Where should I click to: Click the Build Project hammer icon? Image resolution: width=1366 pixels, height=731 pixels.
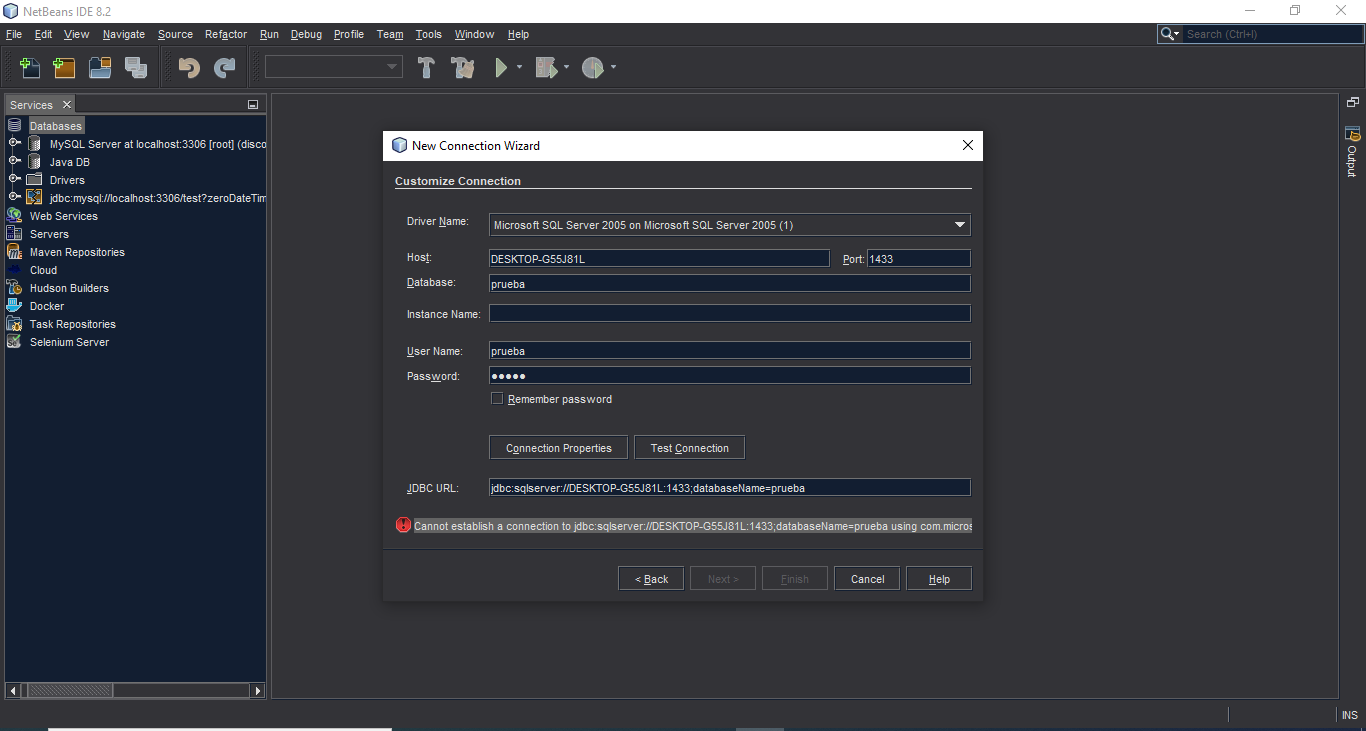(x=427, y=68)
